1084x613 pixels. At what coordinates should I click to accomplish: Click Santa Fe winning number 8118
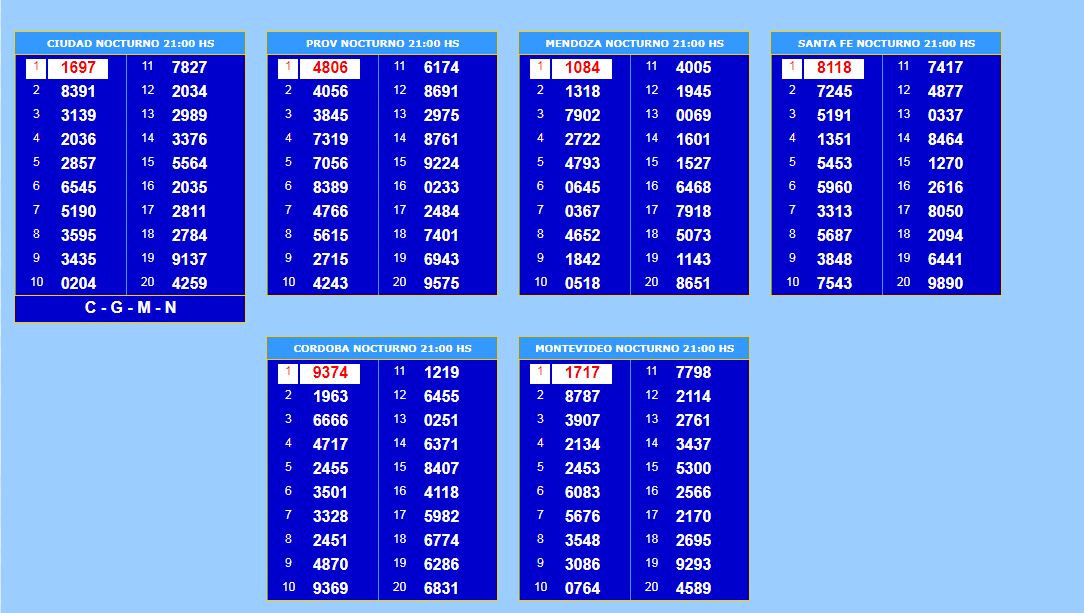click(834, 68)
